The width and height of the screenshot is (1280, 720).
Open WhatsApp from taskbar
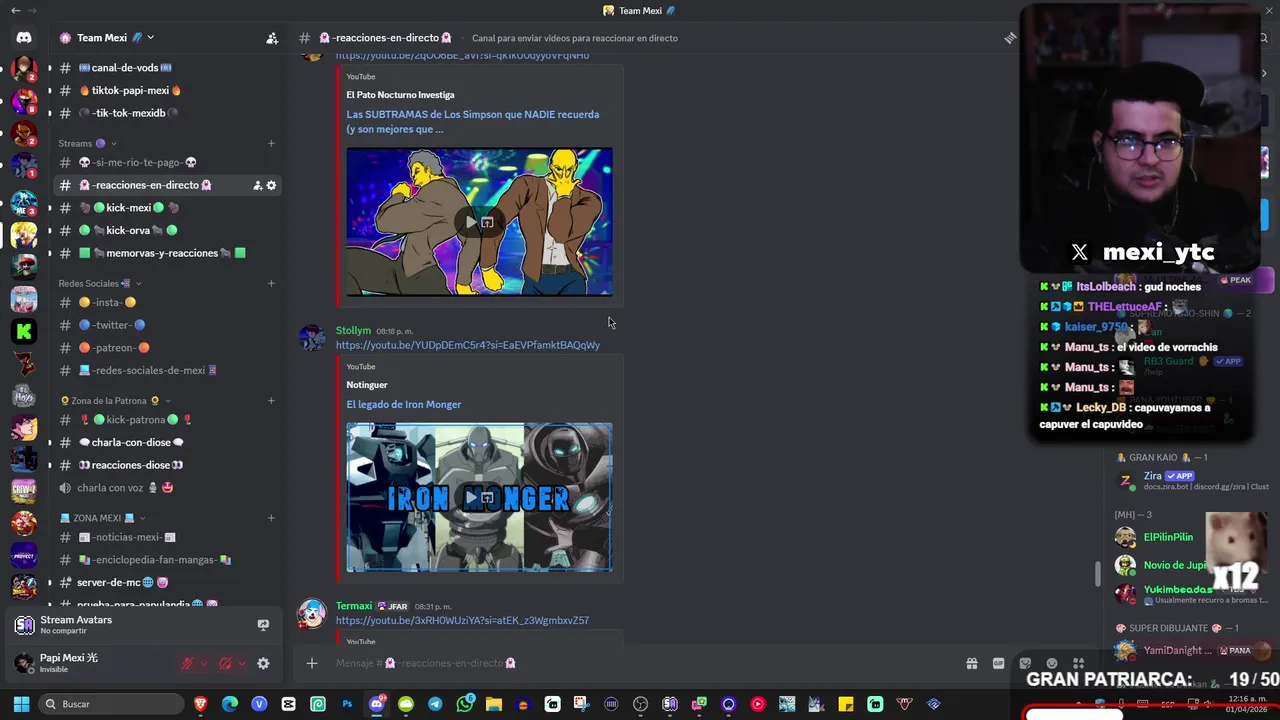tap(464, 704)
